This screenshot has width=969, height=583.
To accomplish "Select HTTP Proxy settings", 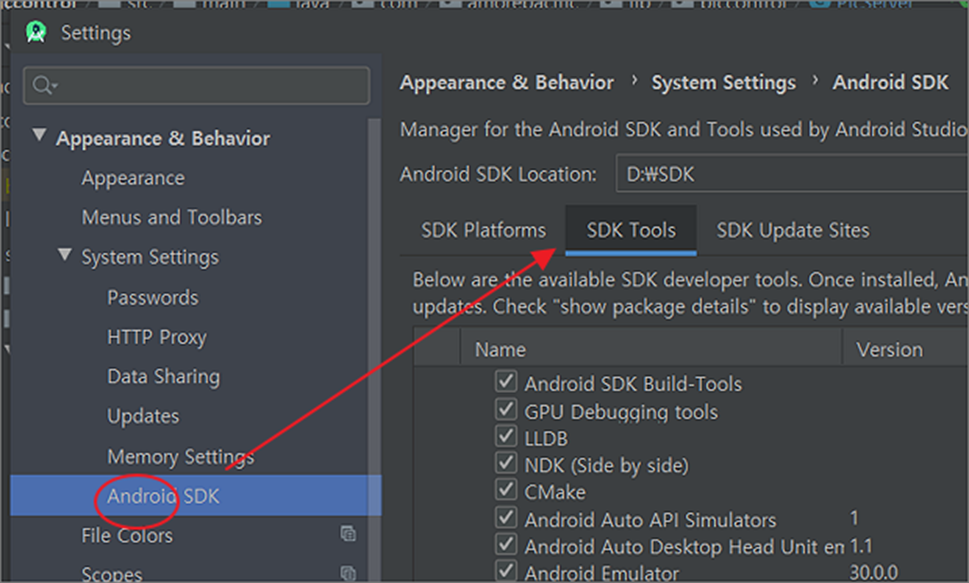I will [x=157, y=337].
